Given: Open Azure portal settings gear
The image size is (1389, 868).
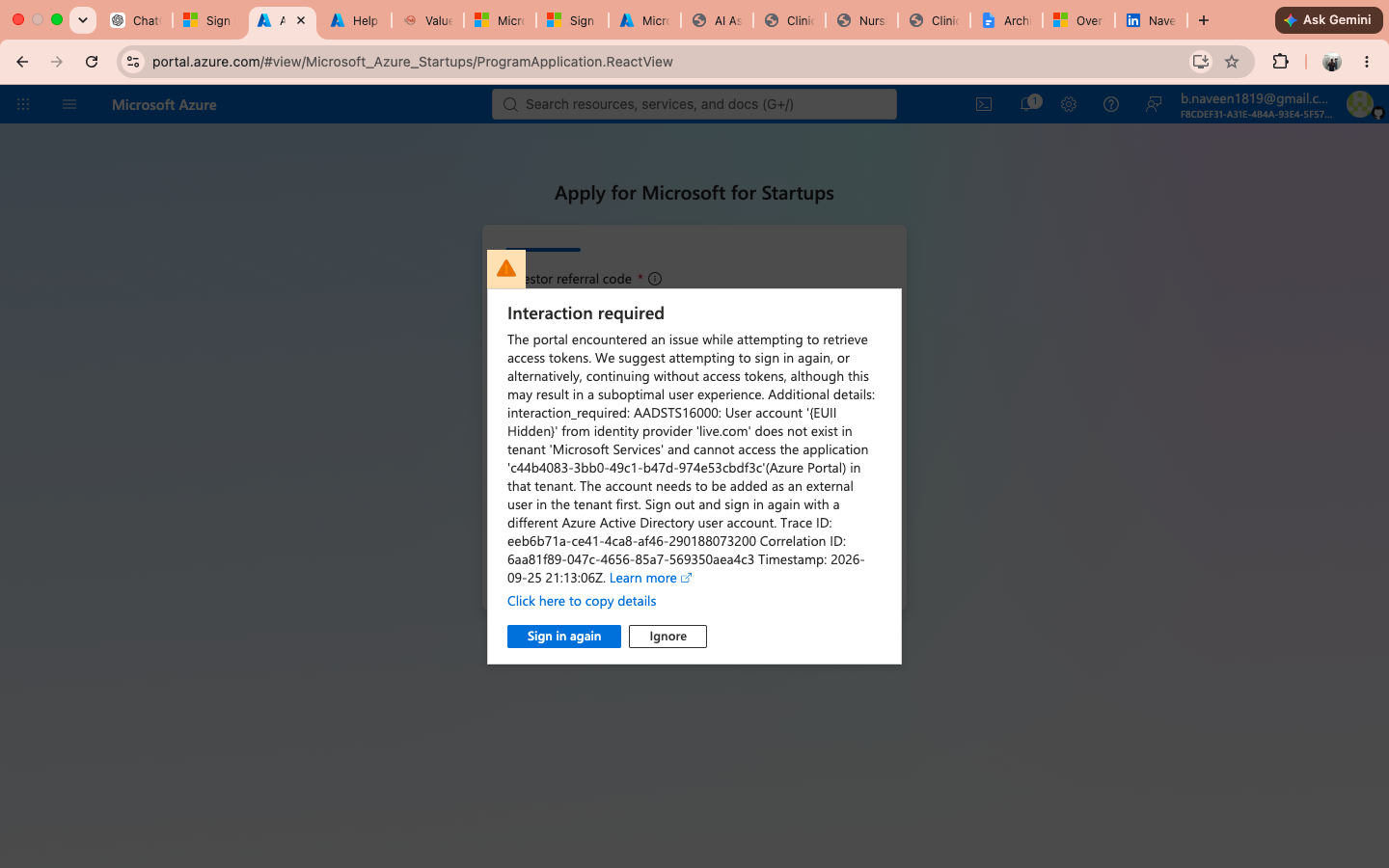Looking at the screenshot, I should click(1069, 104).
